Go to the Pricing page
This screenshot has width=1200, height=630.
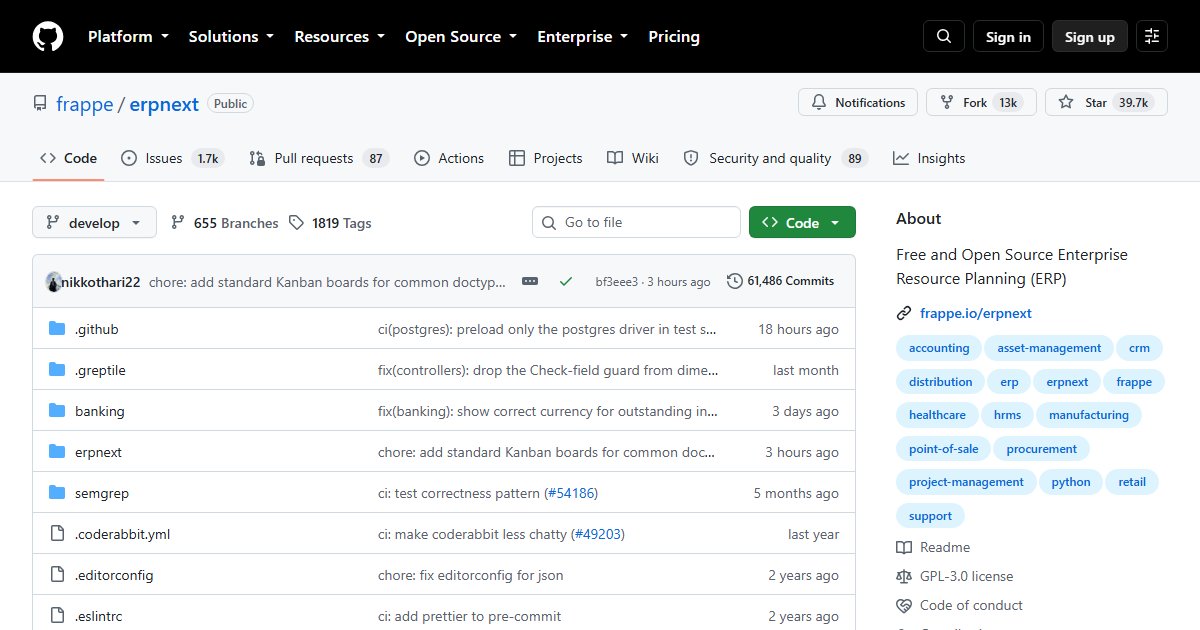click(674, 37)
